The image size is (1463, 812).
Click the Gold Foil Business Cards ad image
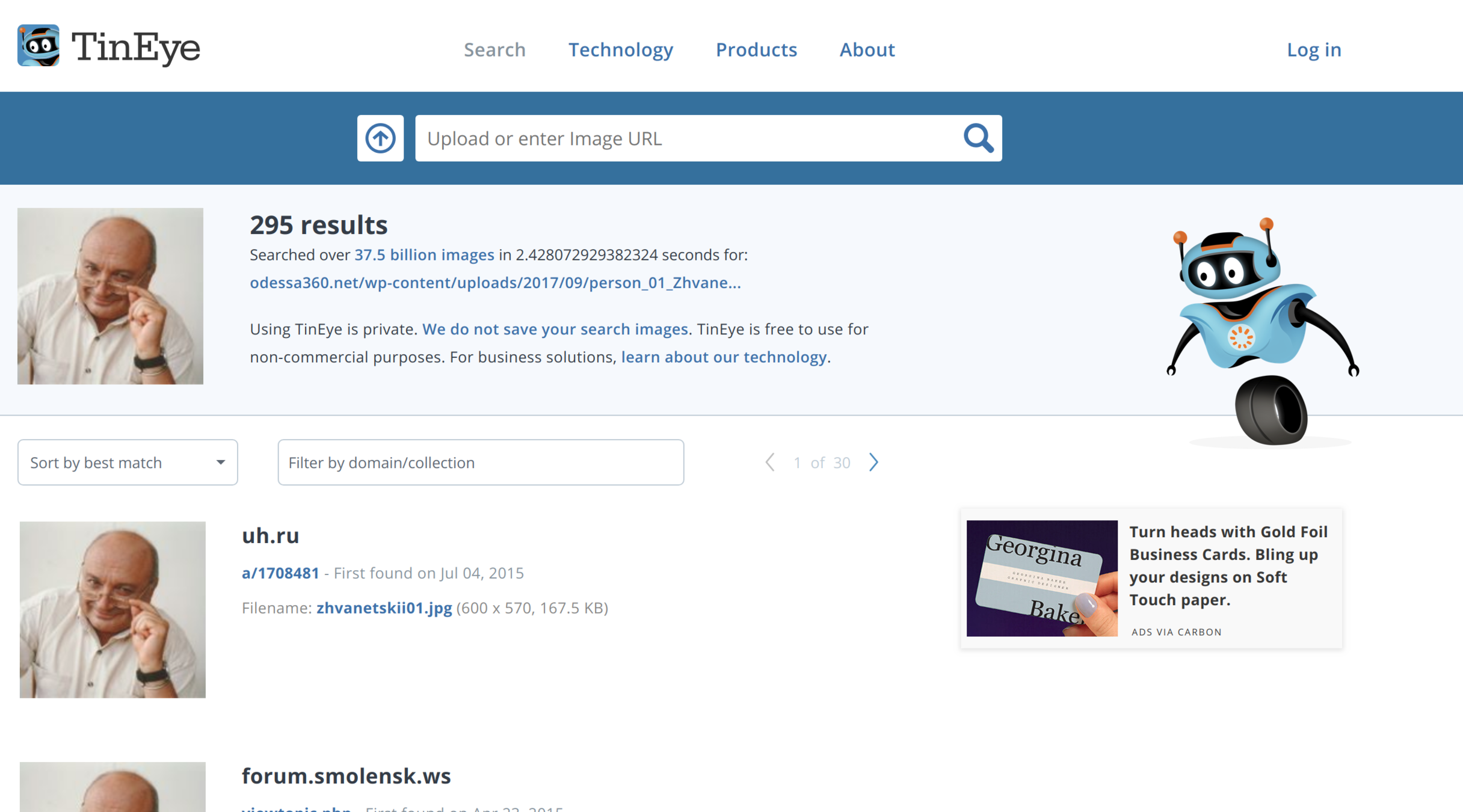point(1042,578)
